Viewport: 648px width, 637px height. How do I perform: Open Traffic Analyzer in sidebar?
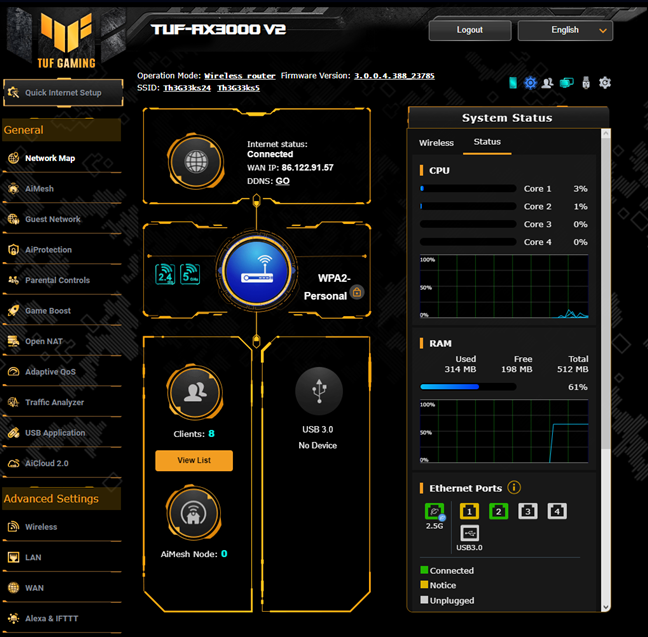coord(62,403)
